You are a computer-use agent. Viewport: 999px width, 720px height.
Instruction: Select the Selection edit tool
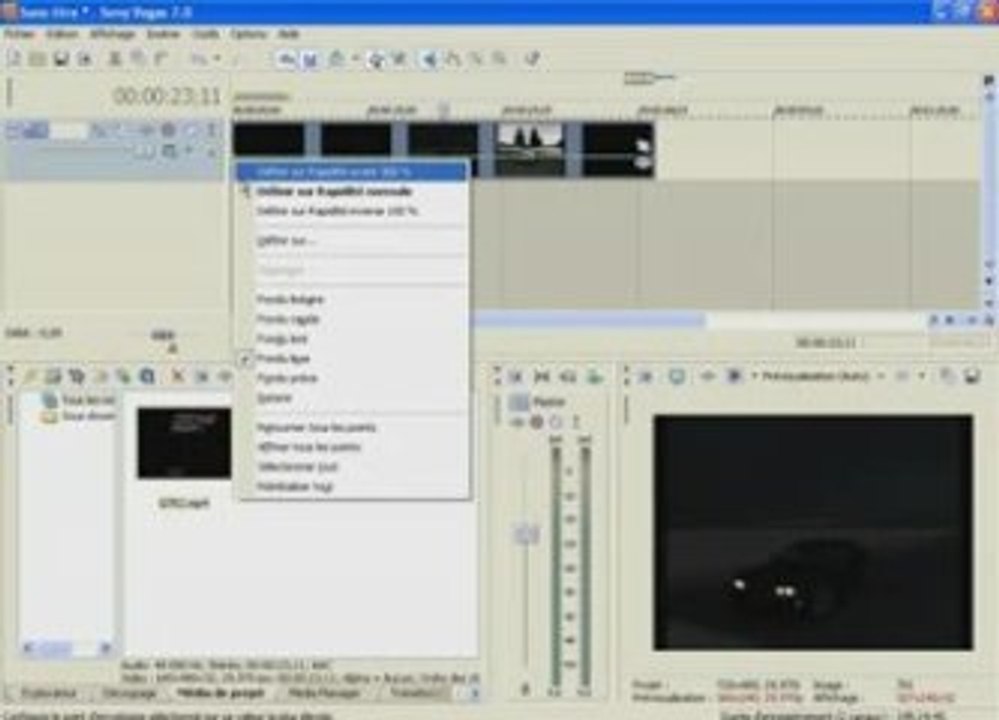477,59
